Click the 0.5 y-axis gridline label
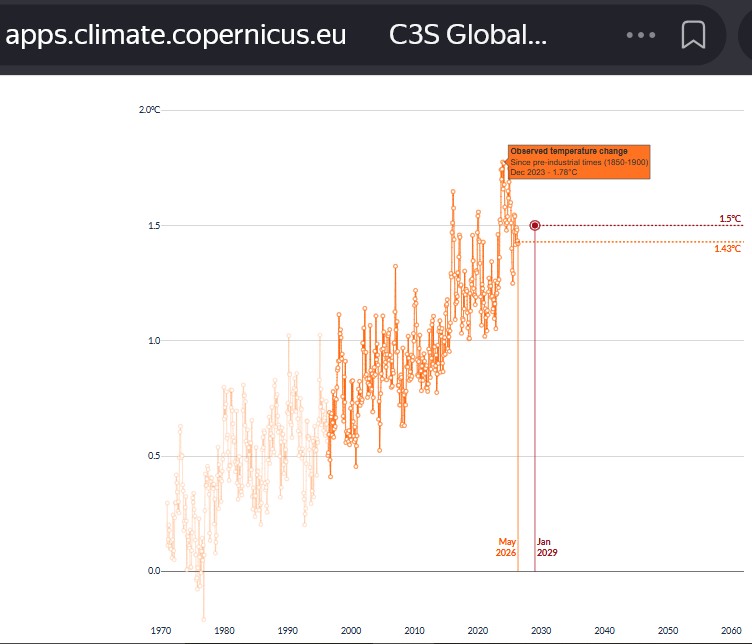This screenshot has height=644, width=752. tap(154, 456)
